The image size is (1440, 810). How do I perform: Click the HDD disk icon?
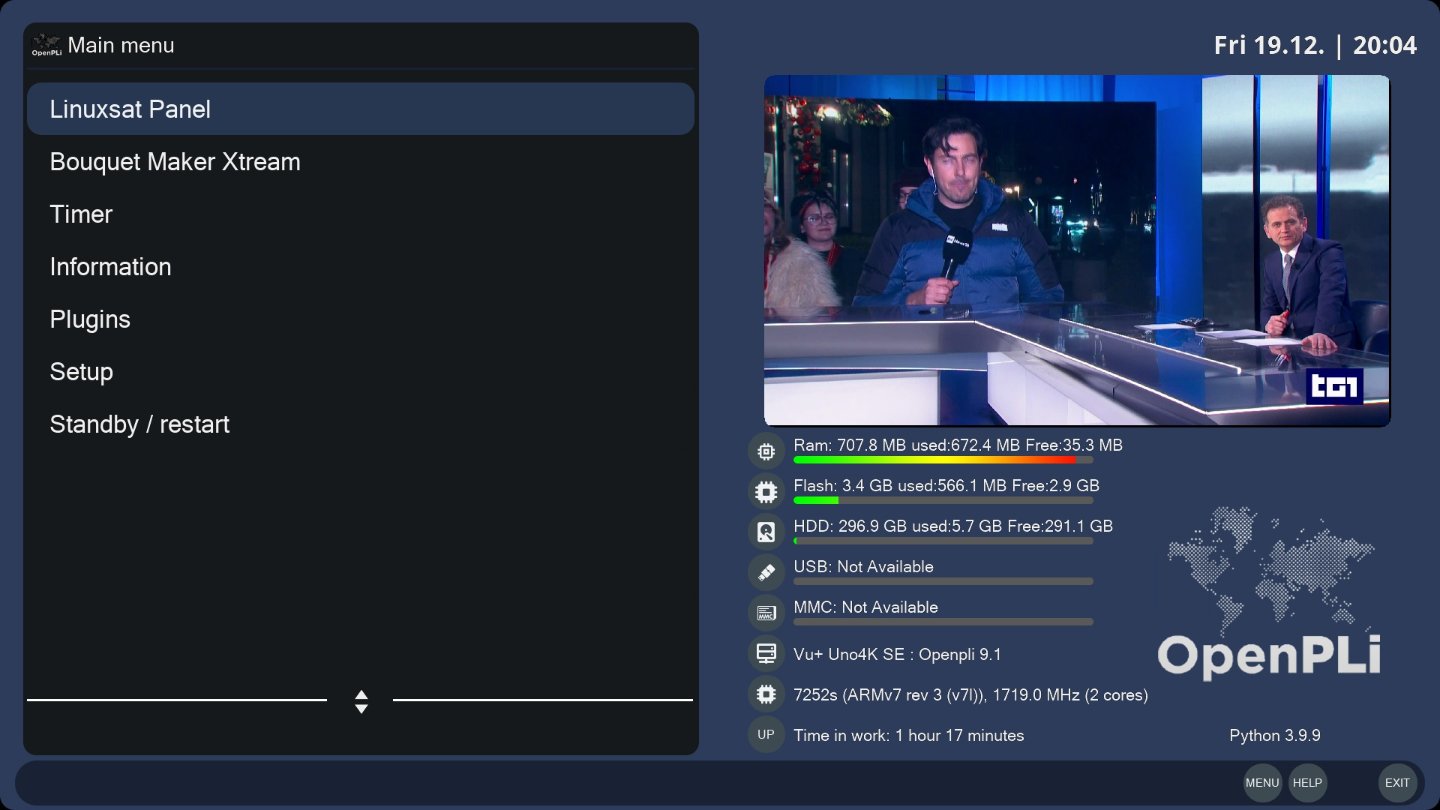[x=766, y=532]
